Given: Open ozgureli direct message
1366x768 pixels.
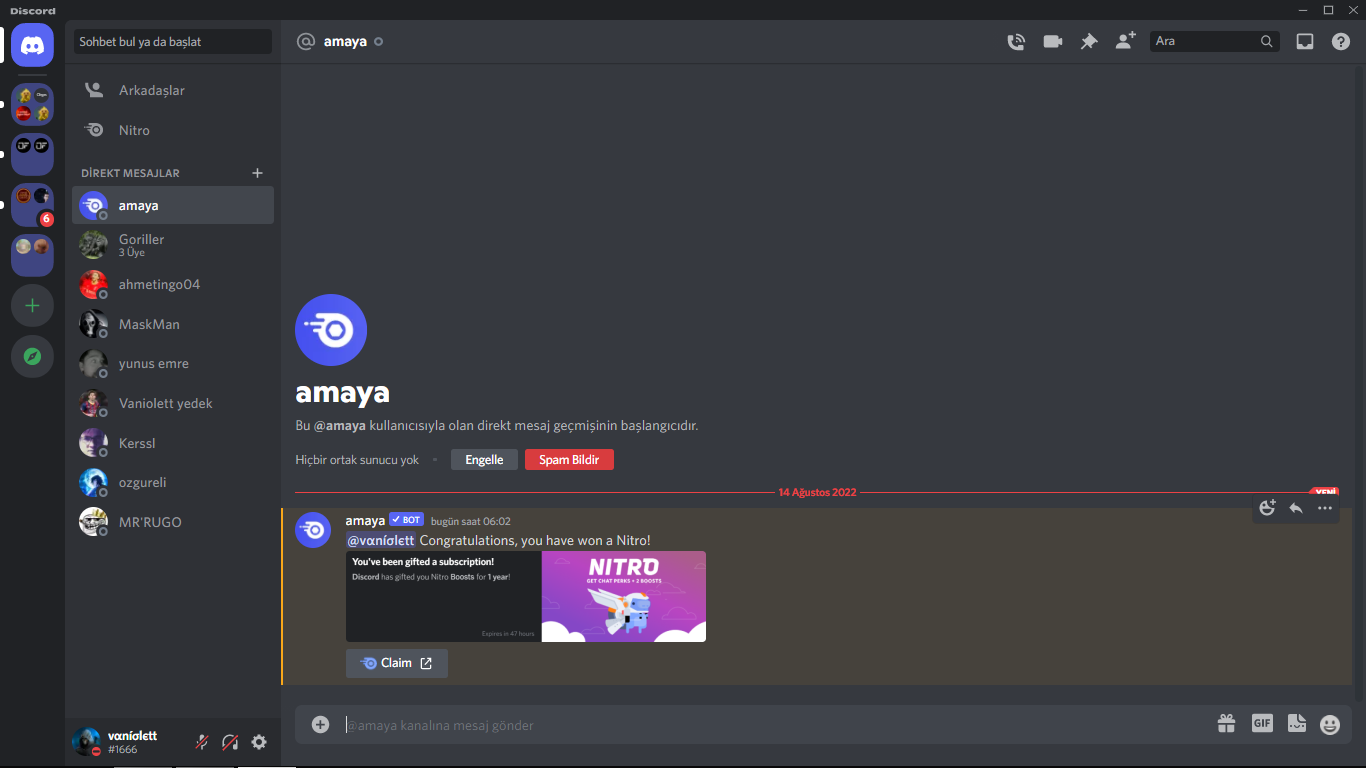Looking at the screenshot, I should point(173,482).
